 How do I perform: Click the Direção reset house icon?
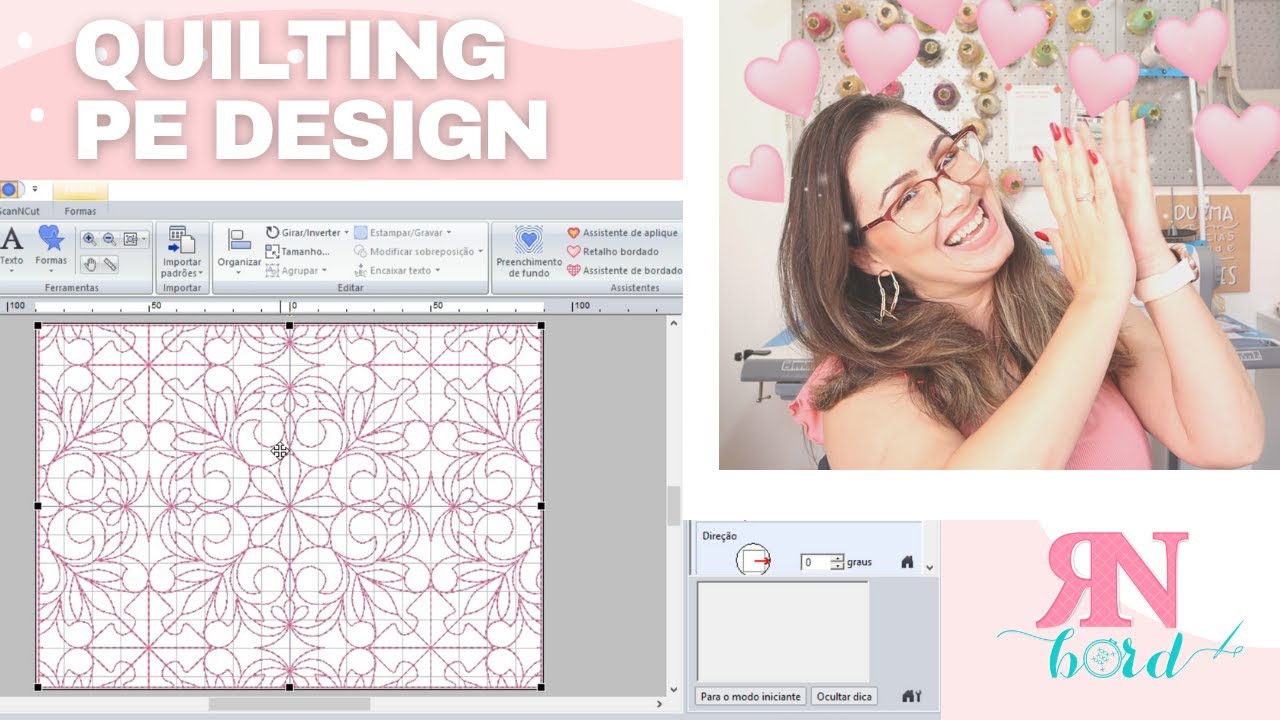pos(907,562)
